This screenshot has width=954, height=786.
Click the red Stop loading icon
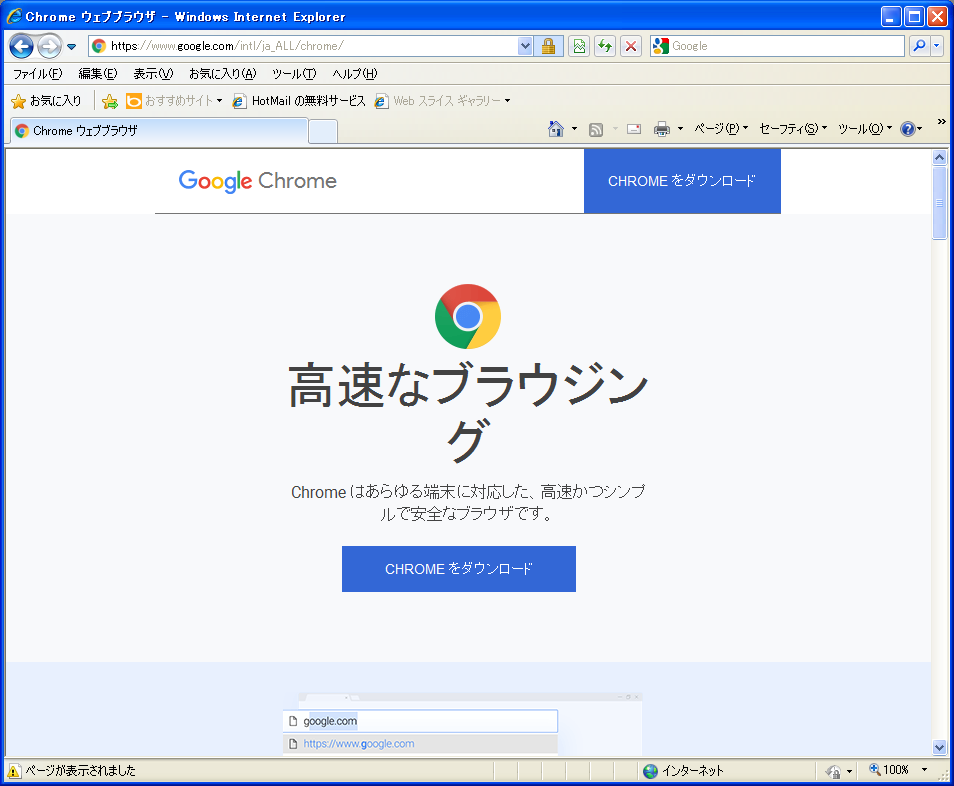pyautogui.click(x=631, y=46)
